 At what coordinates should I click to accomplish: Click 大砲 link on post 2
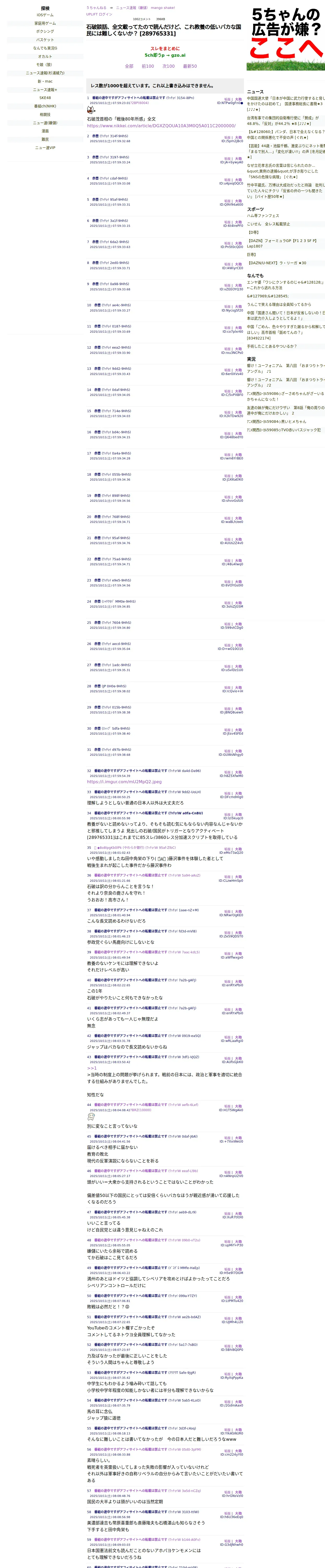click(239, 137)
